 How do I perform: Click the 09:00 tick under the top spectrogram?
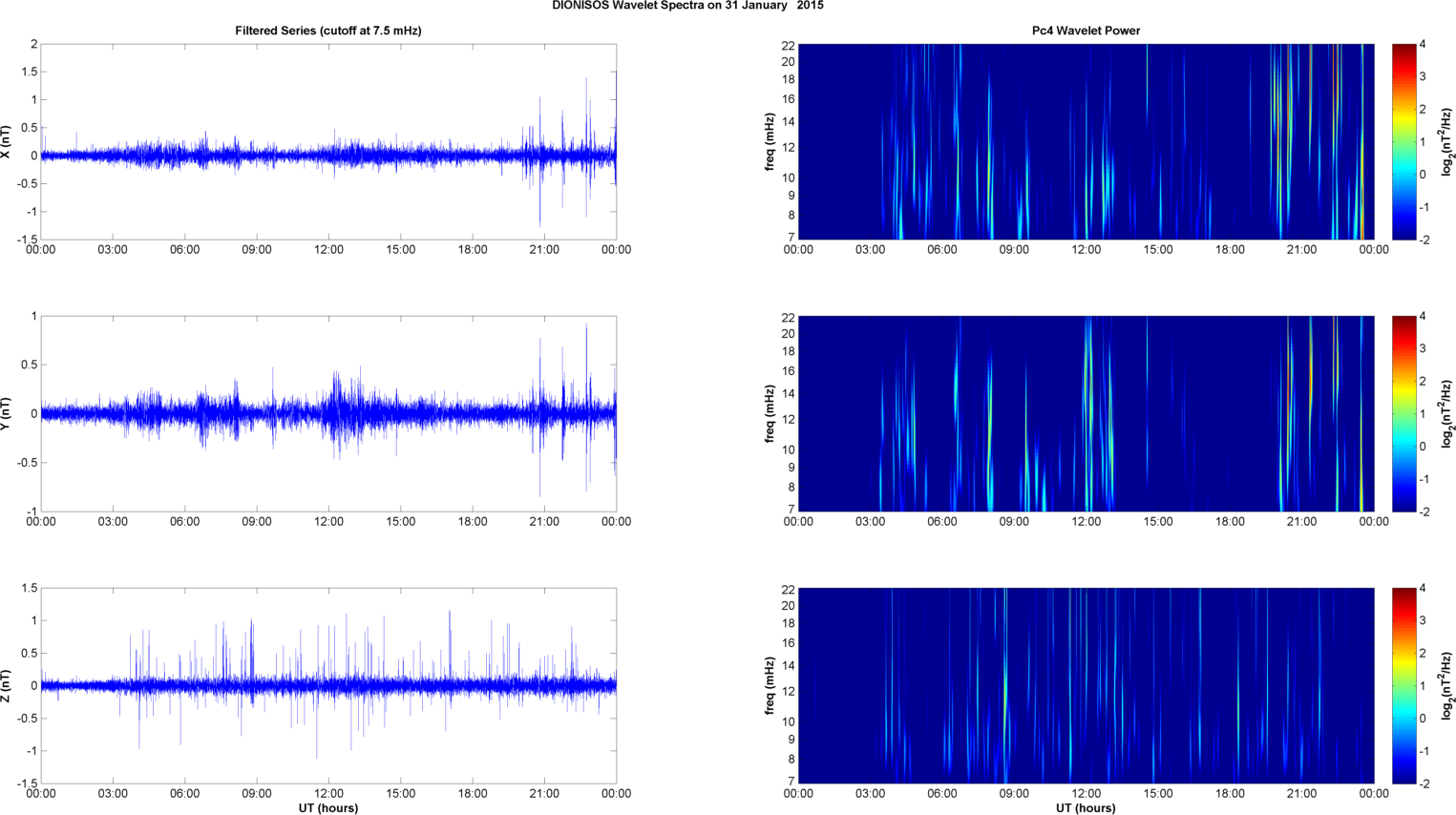coord(1014,250)
